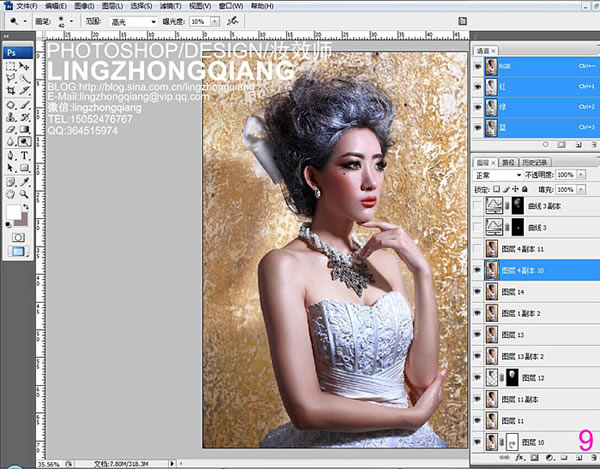
Task: Lock all with padlock icon
Action: [x=525, y=189]
